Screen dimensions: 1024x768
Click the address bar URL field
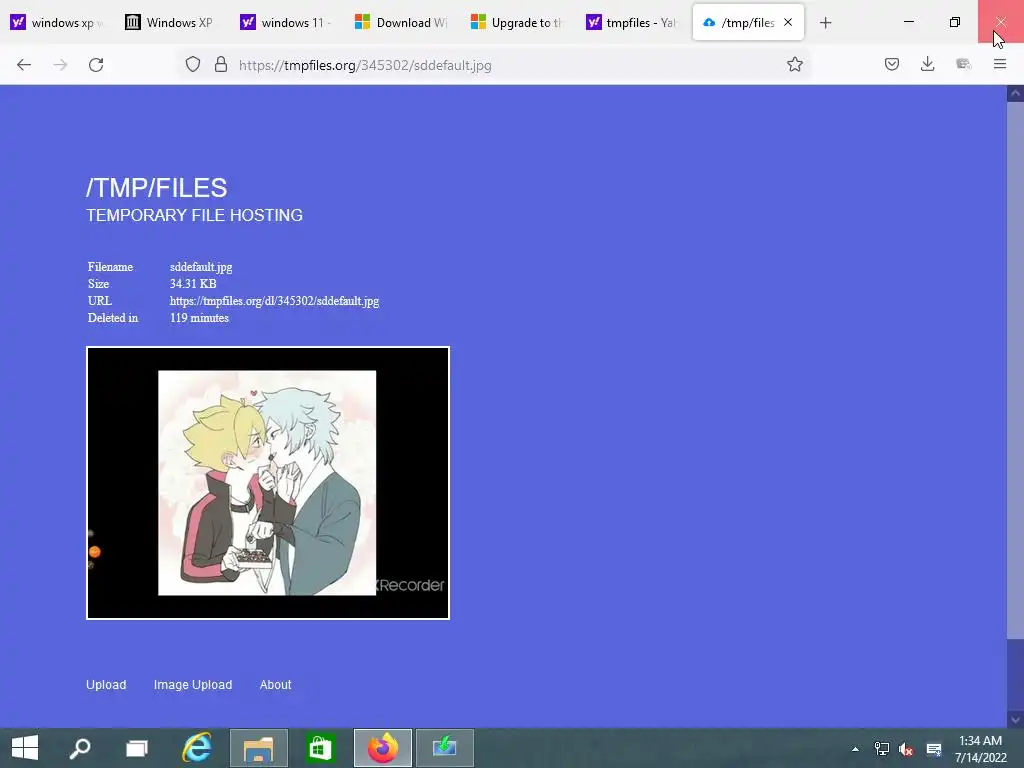(x=496, y=65)
